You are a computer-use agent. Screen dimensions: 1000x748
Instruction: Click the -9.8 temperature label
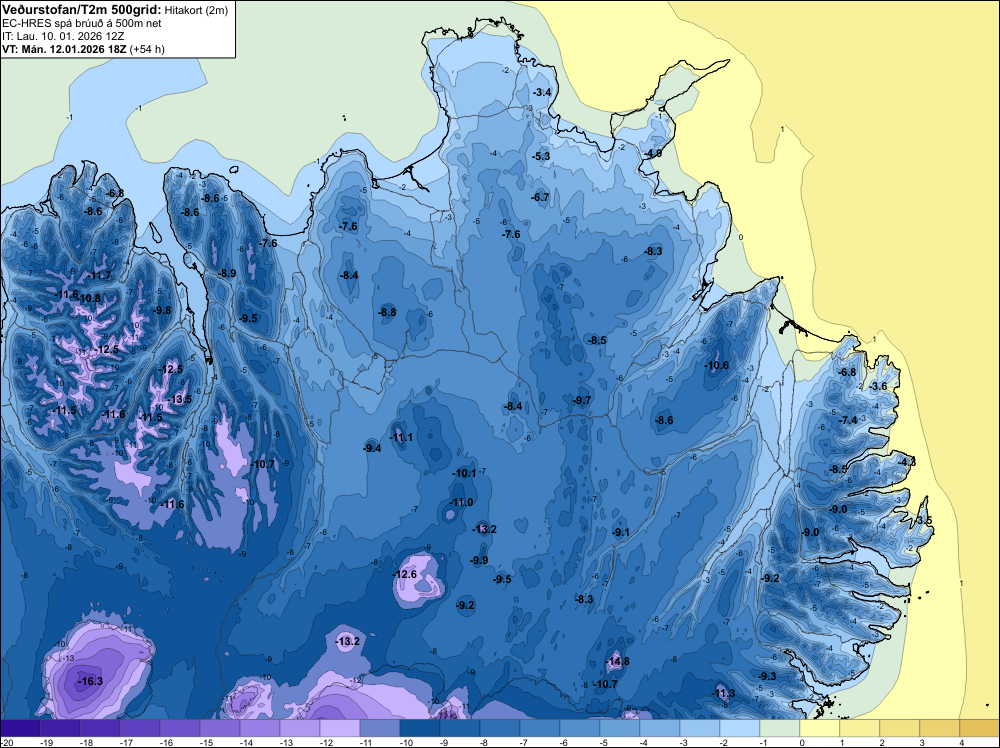(x=161, y=310)
